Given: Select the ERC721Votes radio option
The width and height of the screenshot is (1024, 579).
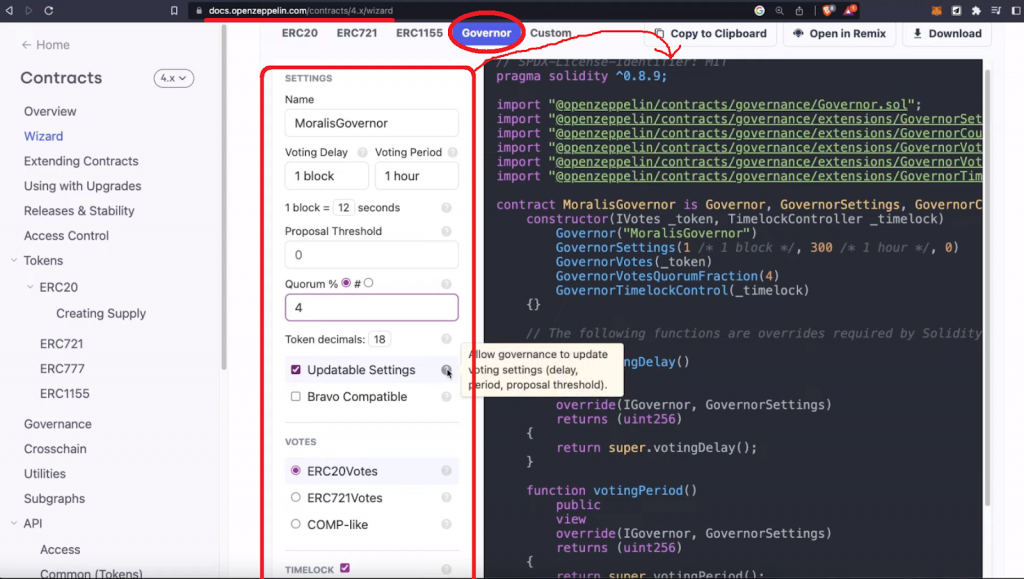Looking at the screenshot, I should click(x=296, y=497).
